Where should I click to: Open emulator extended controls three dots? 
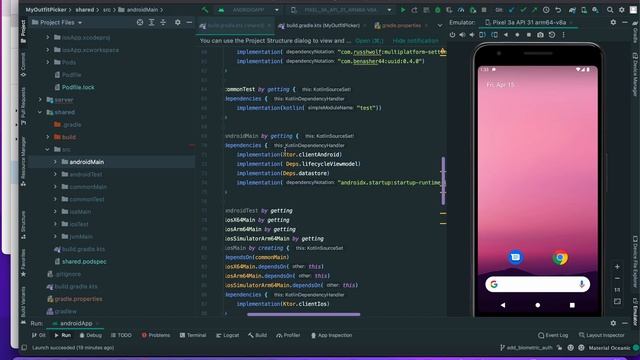pyautogui.click(x=564, y=35)
